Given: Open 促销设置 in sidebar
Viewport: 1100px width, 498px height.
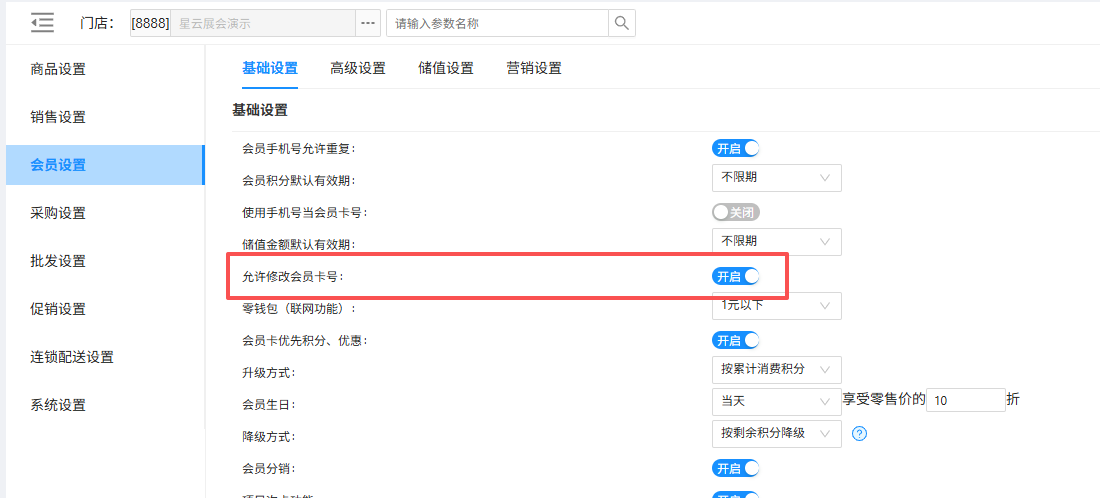Looking at the screenshot, I should [105, 309].
